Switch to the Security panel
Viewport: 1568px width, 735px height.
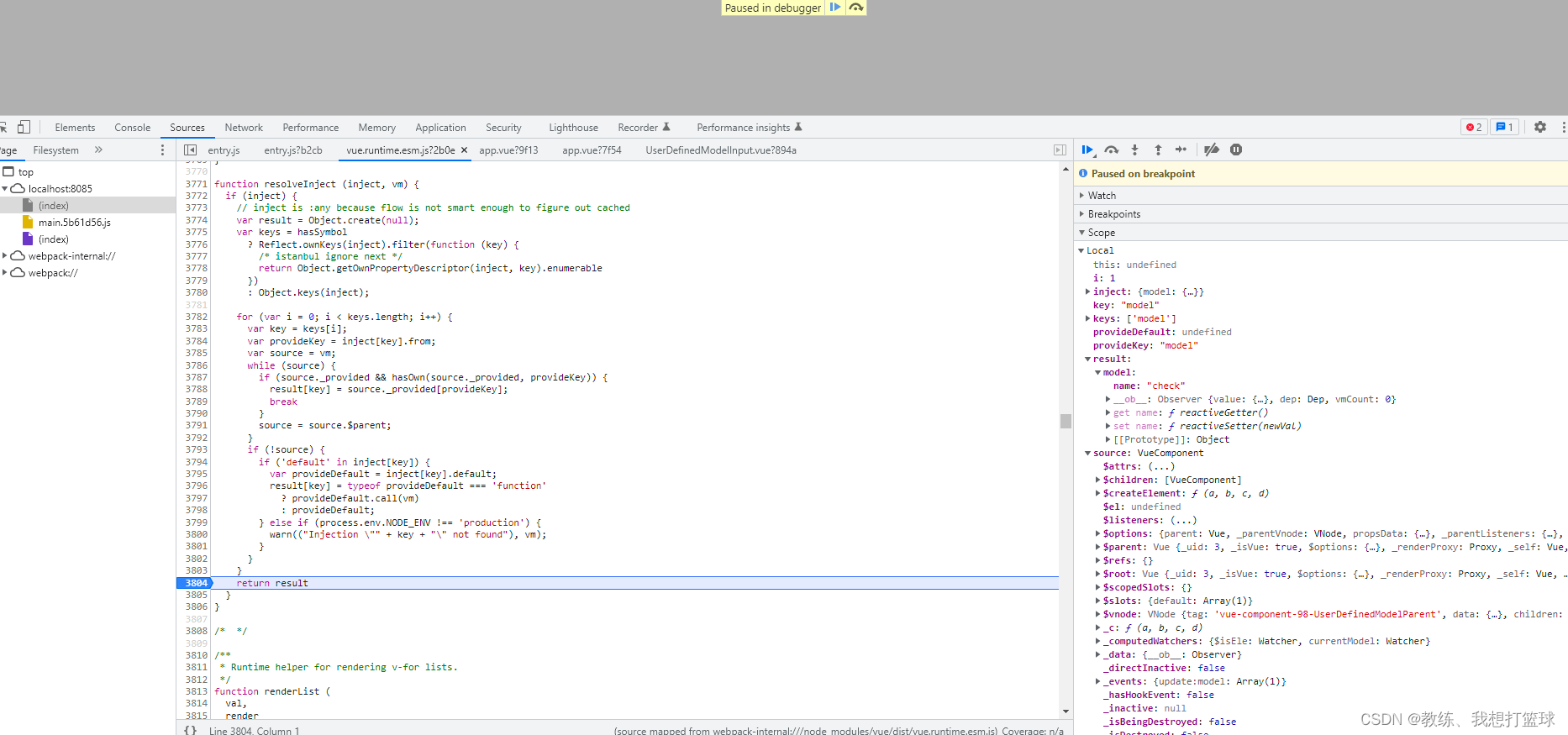tap(503, 128)
